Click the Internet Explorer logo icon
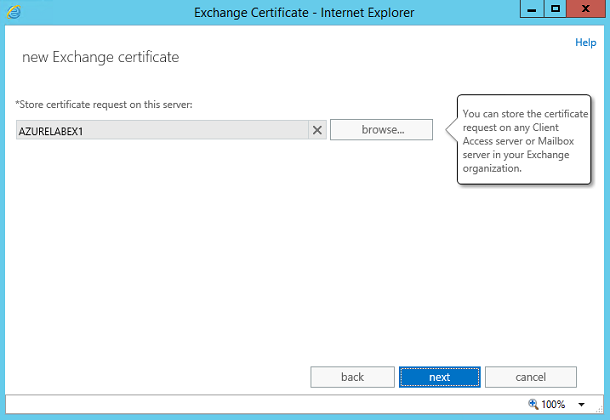The image size is (610, 420). (x=14, y=12)
